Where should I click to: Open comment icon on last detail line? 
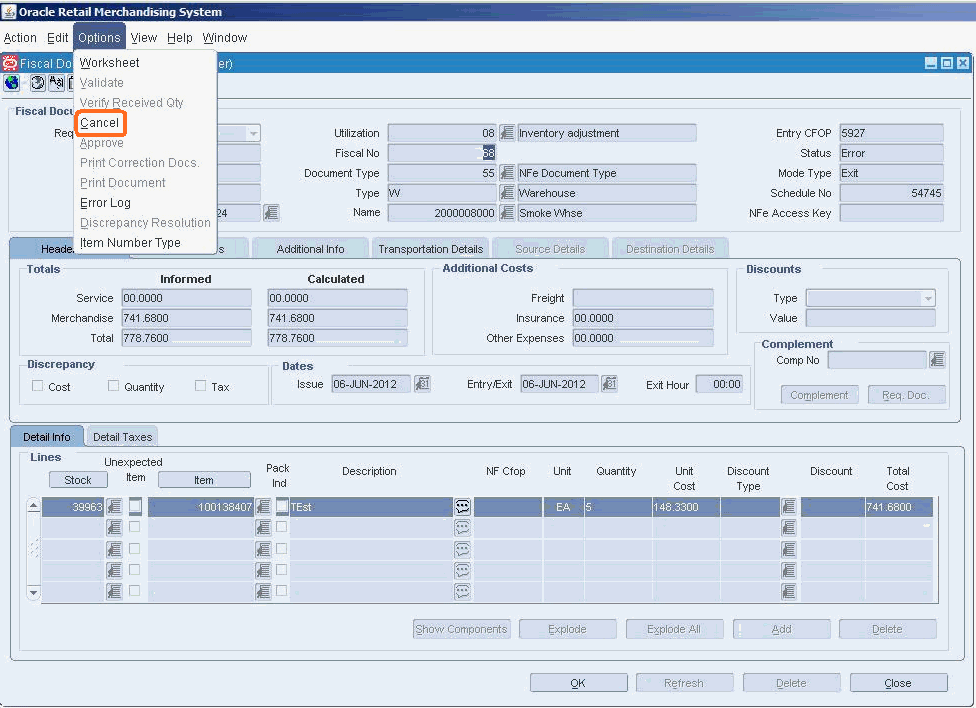tap(462, 591)
